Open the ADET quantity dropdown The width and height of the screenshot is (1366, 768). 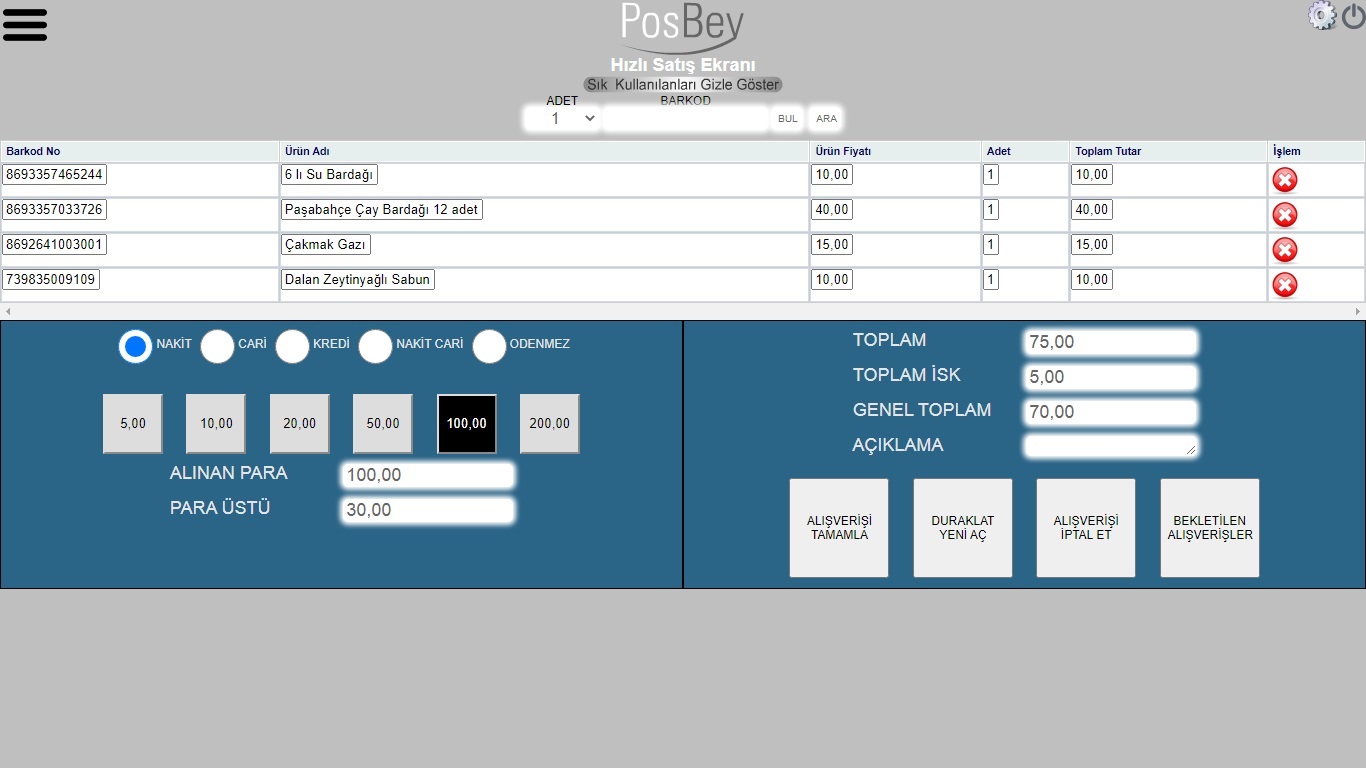coord(561,119)
